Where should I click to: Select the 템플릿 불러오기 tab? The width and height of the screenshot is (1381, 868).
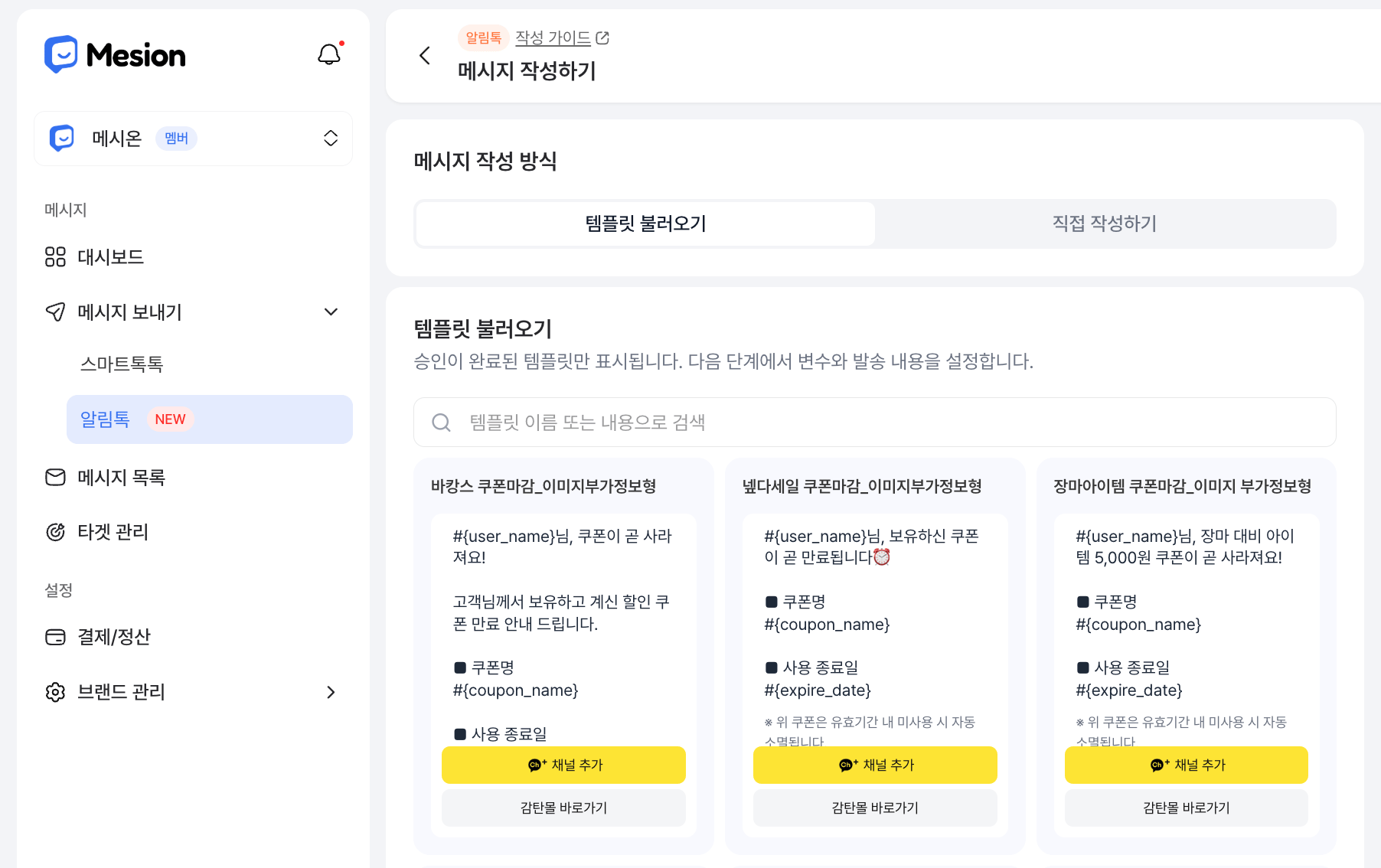coord(645,224)
